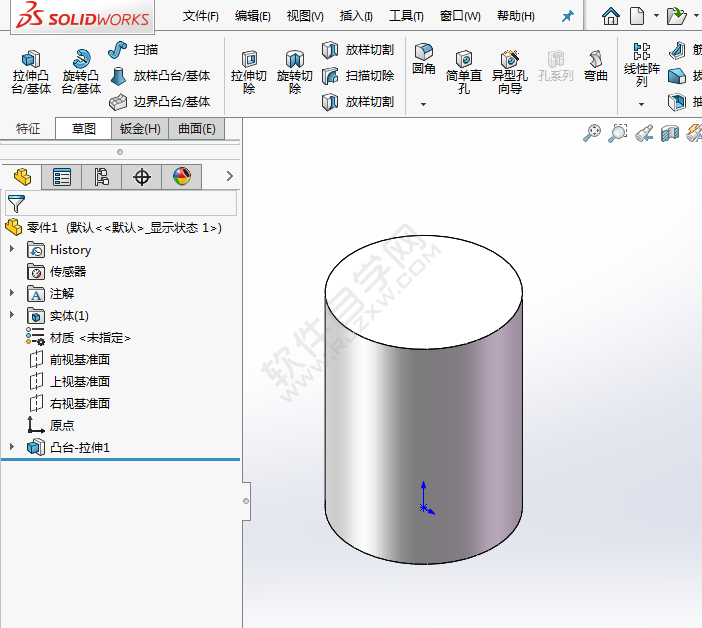Select the 前视基准面 front plane

tap(69, 359)
